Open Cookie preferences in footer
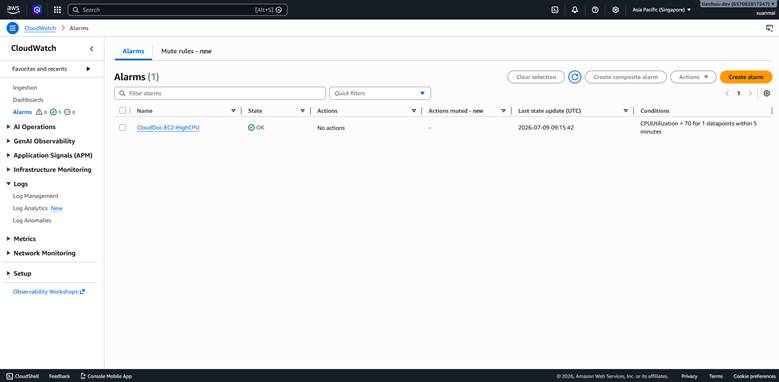 point(754,376)
